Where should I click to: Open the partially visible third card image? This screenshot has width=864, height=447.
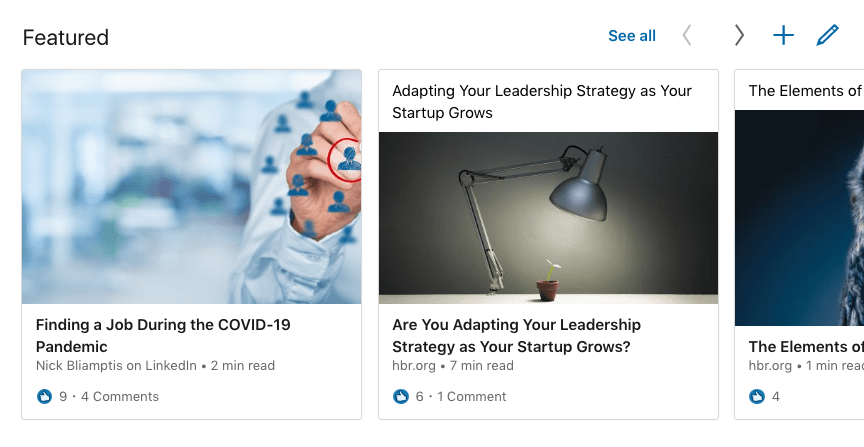pos(799,218)
